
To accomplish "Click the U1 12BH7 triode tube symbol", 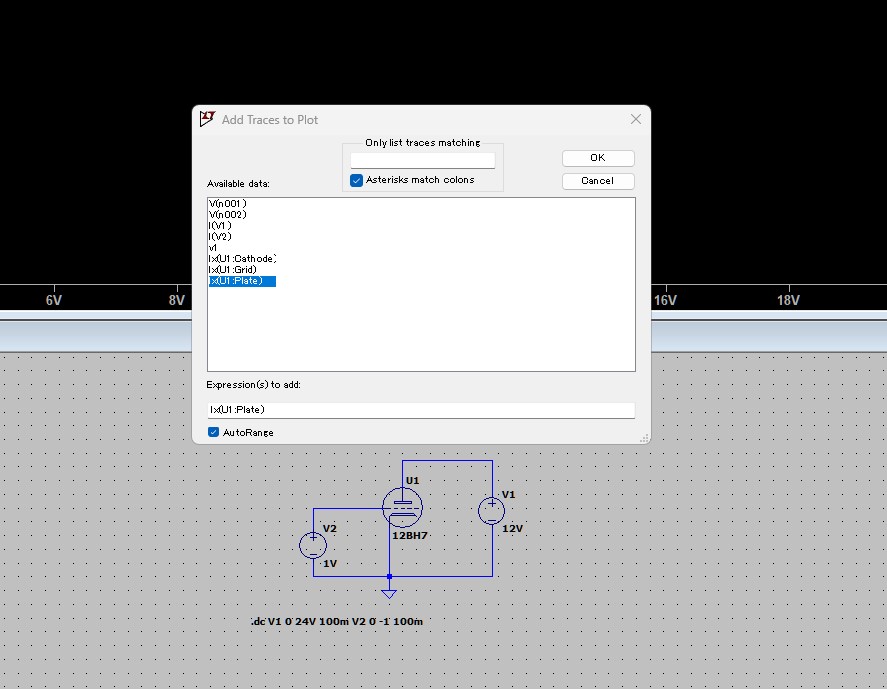I will [402, 507].
